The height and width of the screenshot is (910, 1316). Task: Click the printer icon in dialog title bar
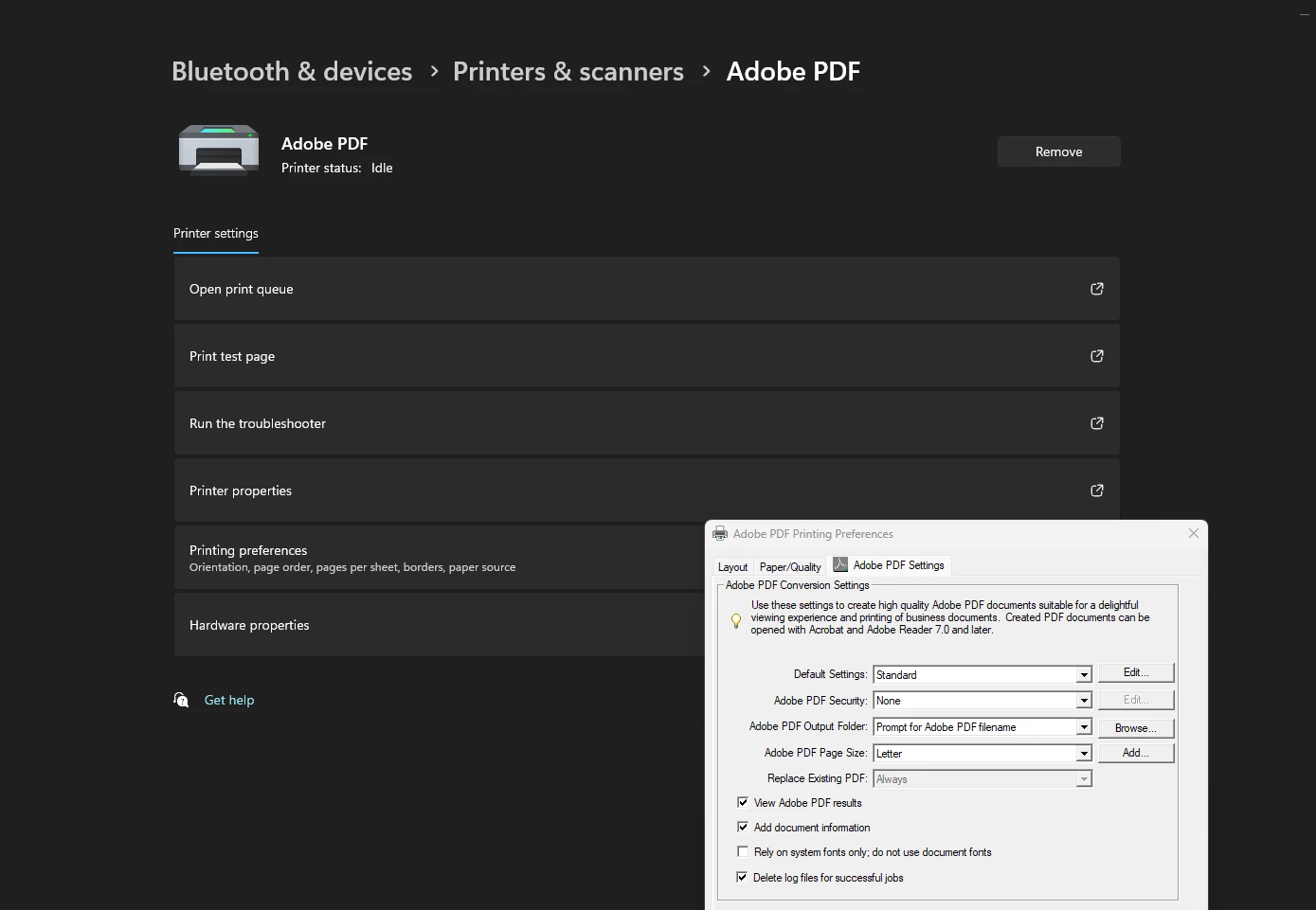(x=720, y=534)
